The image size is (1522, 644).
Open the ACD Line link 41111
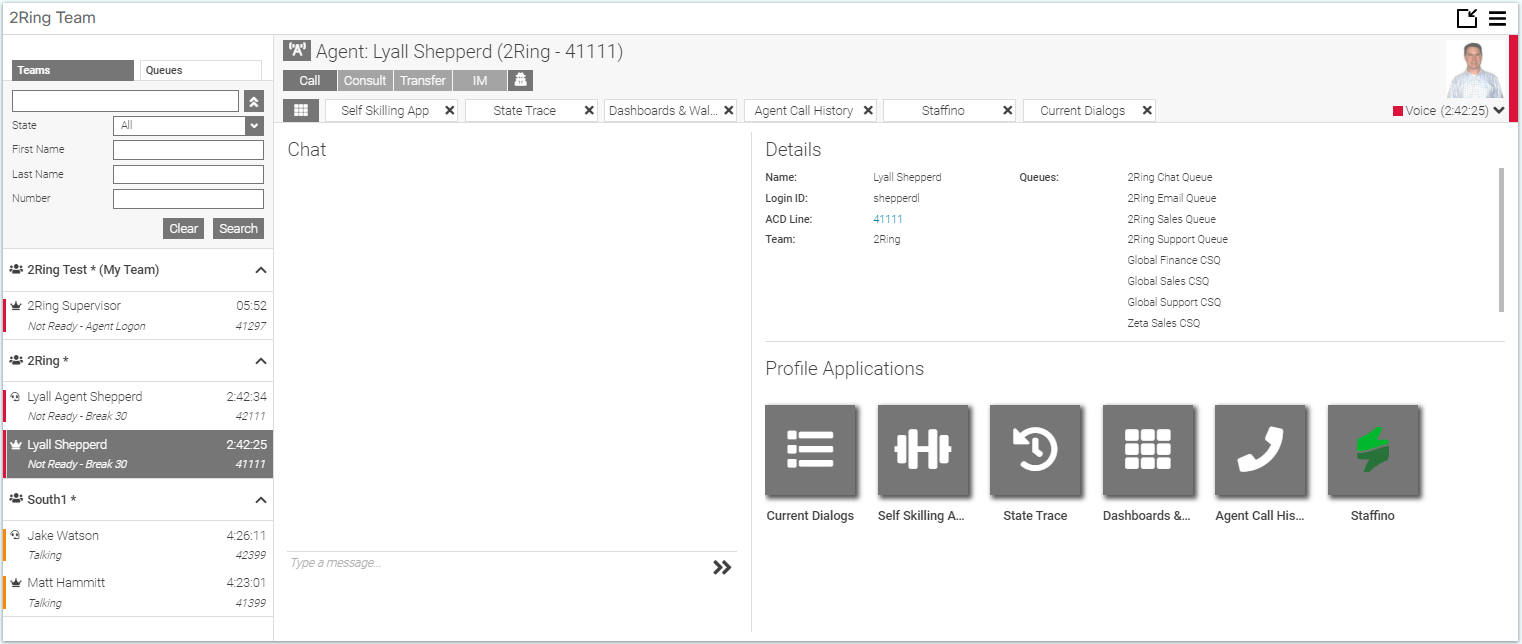887,219
